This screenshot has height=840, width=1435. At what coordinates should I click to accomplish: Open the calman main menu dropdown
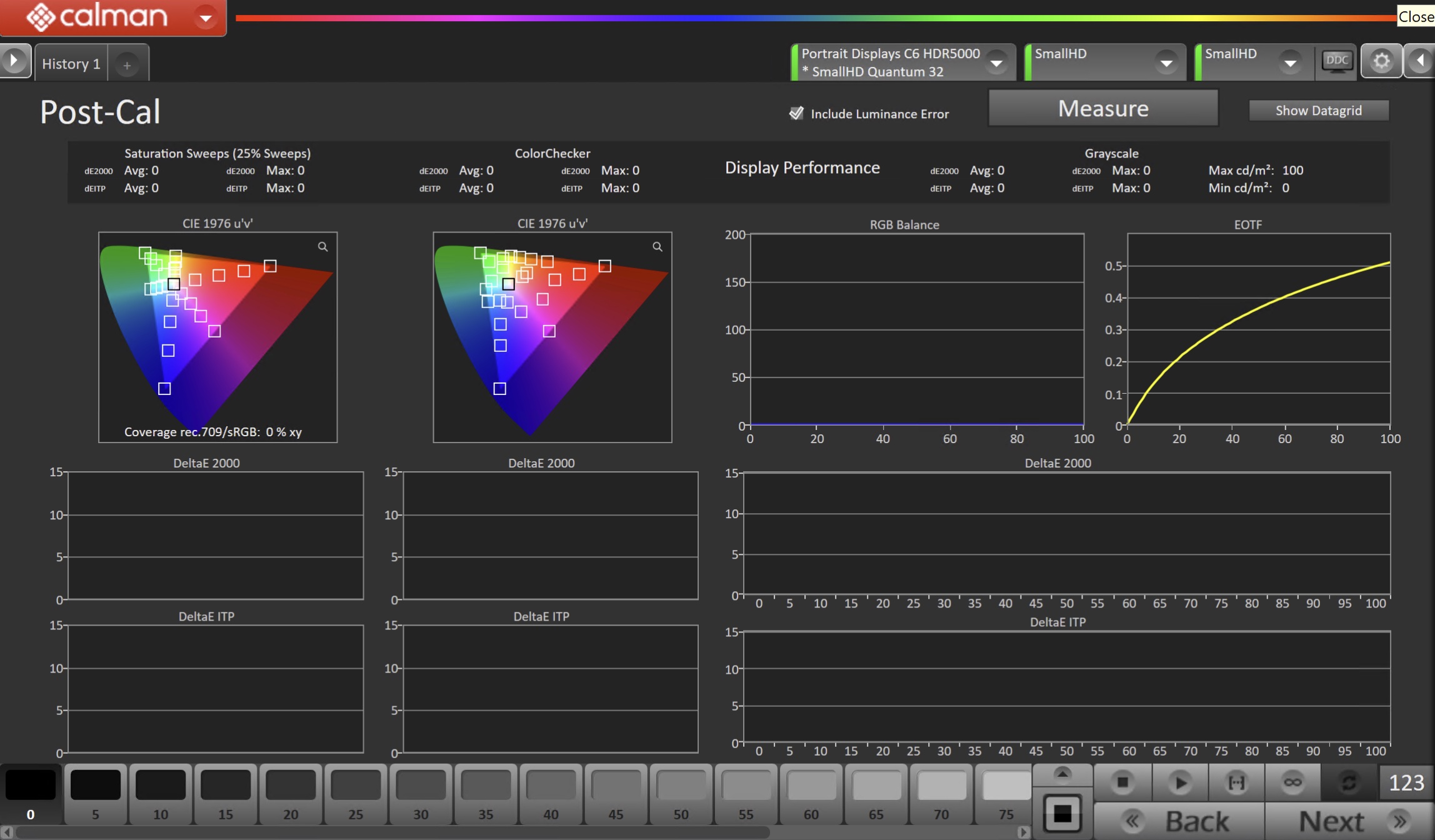click(206, 17)
